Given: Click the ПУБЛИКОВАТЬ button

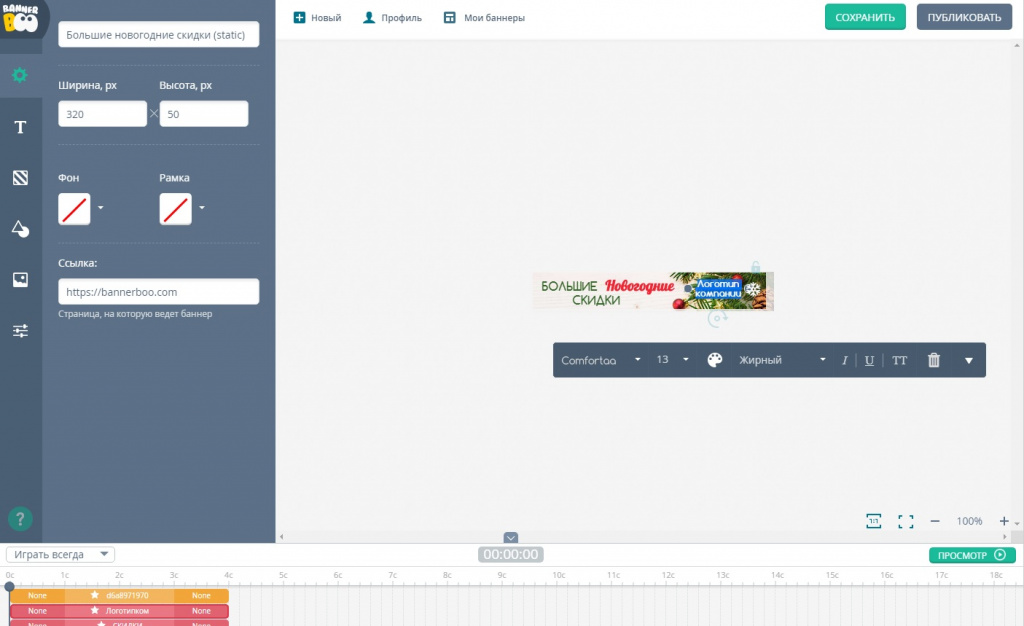Looking at the screenshot, I should click(965, 17).
